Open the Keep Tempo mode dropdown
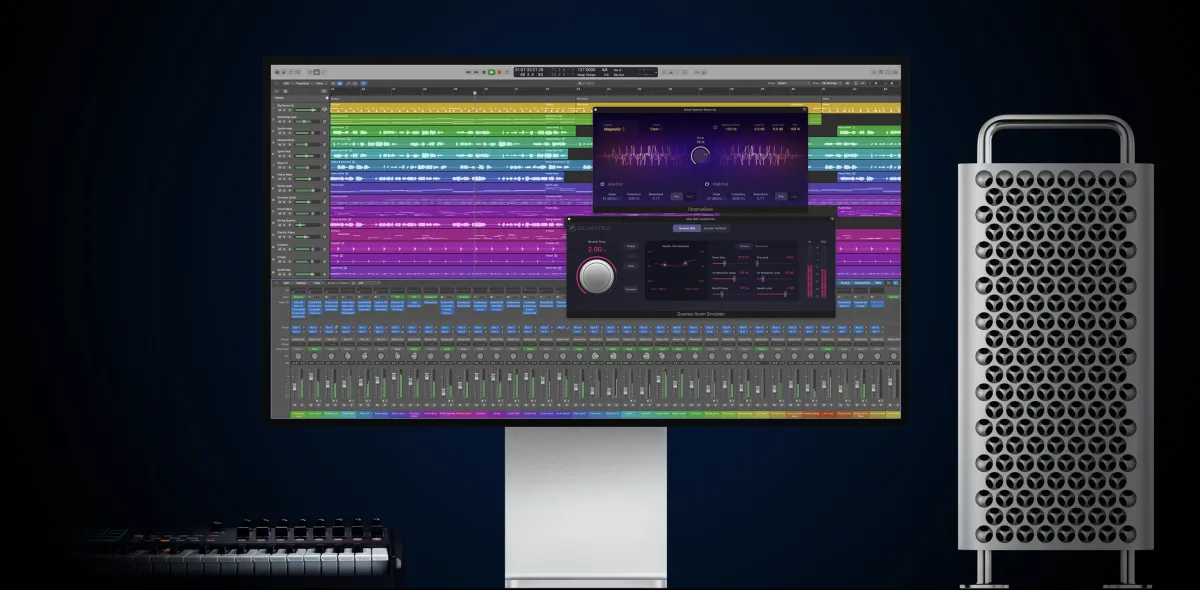Screen dimensions: 1200x590 click(587, 75)
